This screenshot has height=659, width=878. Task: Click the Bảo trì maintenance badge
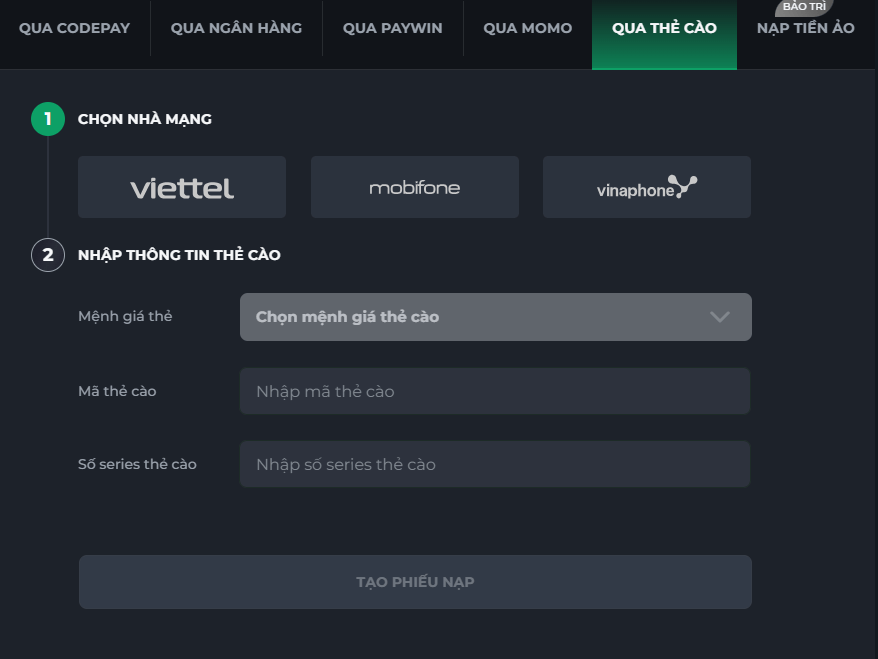[804, 7]
